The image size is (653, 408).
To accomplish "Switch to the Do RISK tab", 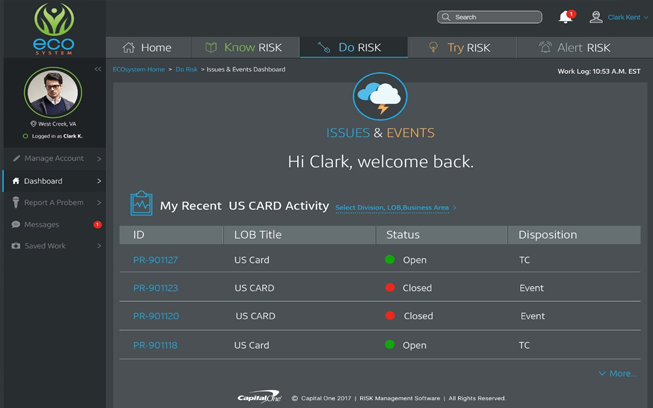I will (354, 47).
